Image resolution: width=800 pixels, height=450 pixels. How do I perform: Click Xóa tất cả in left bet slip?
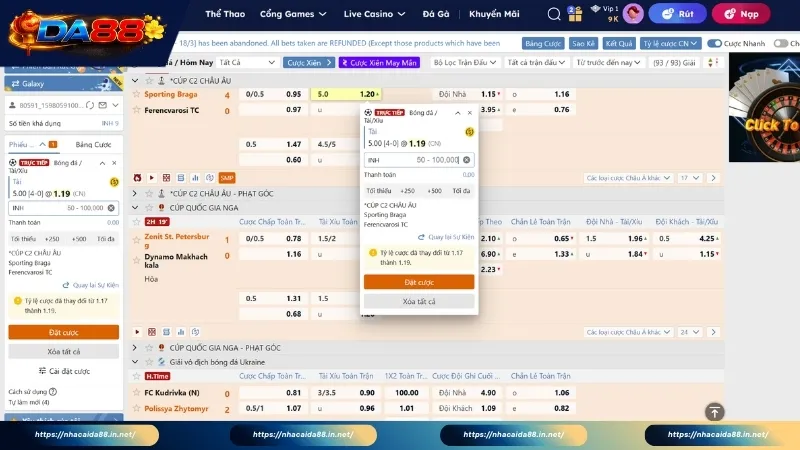pos(63,351)
